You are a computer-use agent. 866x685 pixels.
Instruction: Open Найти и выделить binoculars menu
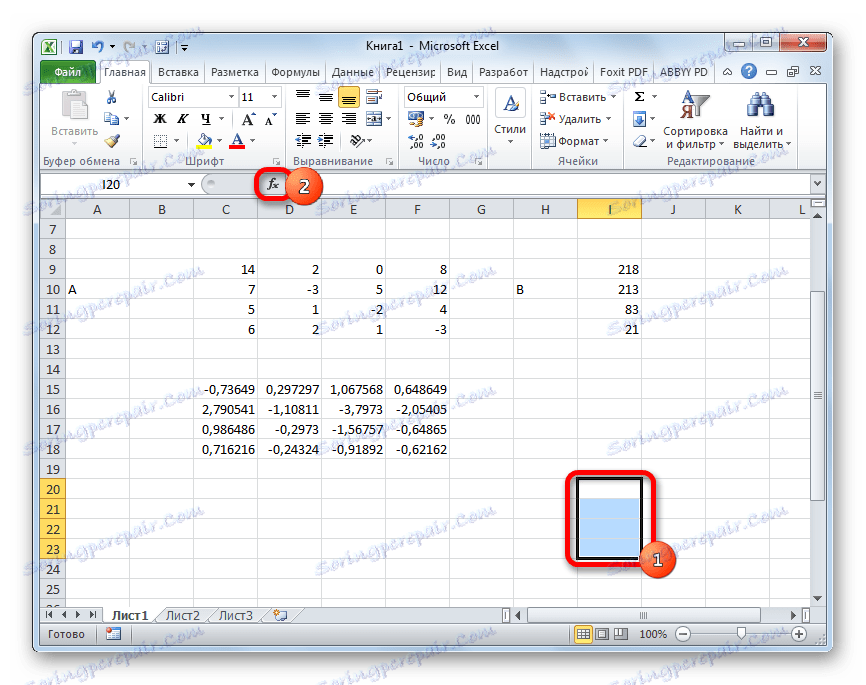pyautogui.click(x=761, y=120)
